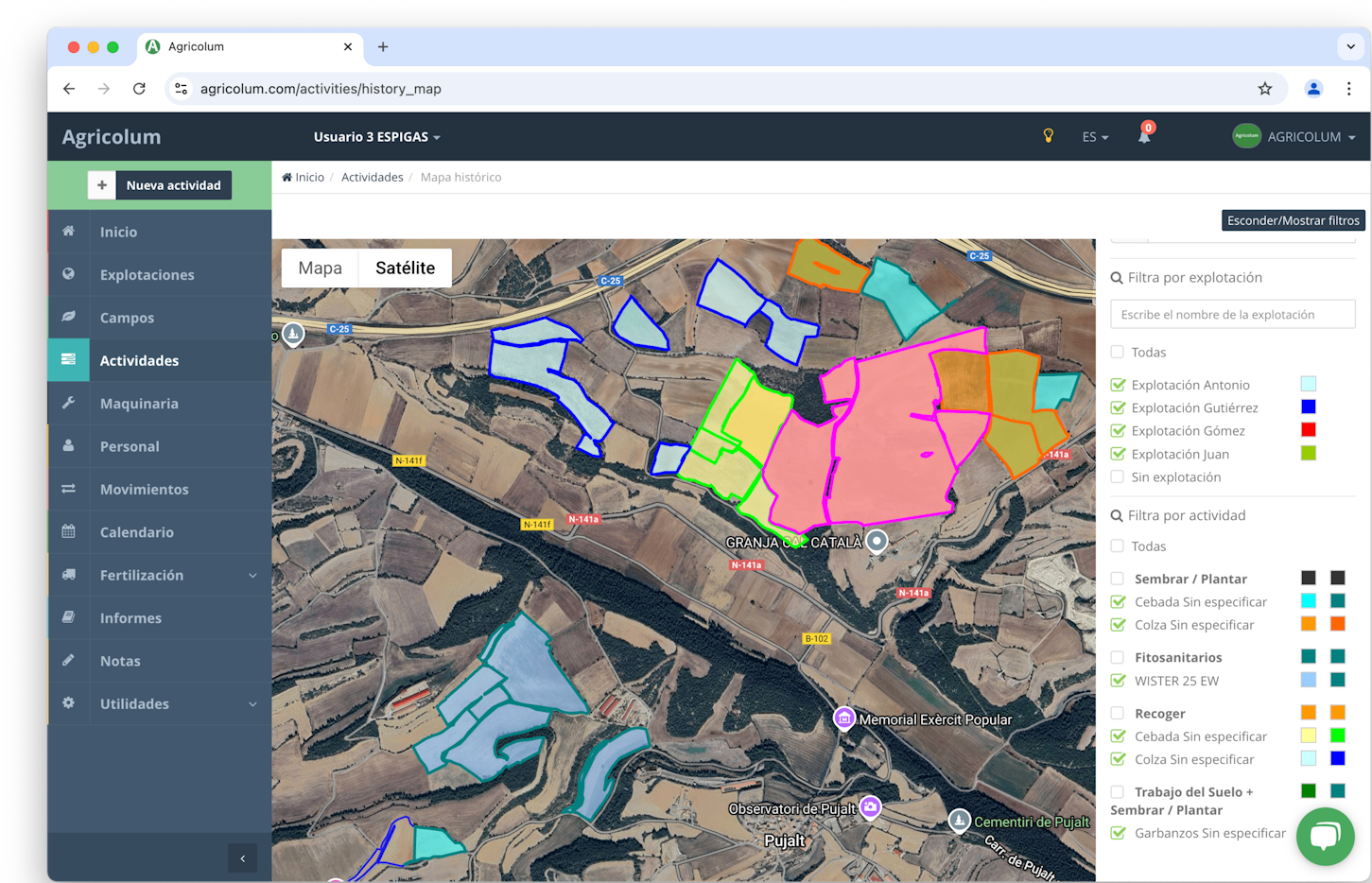This screenshot has width=1372, height=883.
Task: Collapse sidebar with the arrow icon
Action: tap(242, 858)
